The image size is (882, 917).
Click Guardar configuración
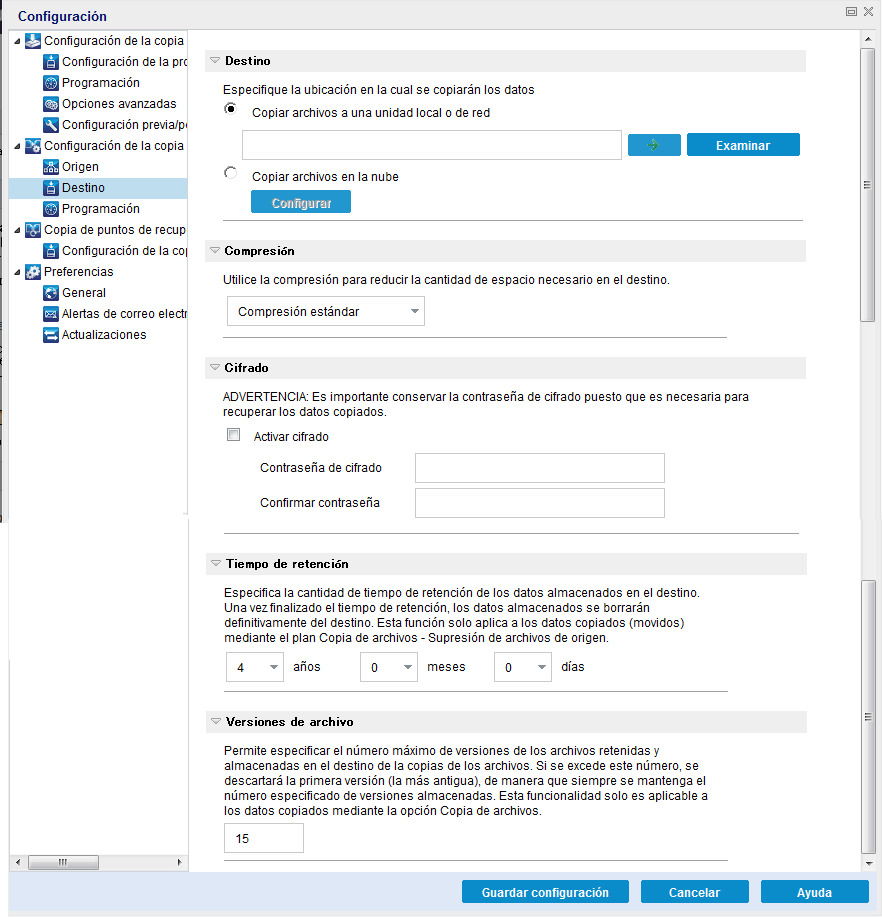[545, 892]
